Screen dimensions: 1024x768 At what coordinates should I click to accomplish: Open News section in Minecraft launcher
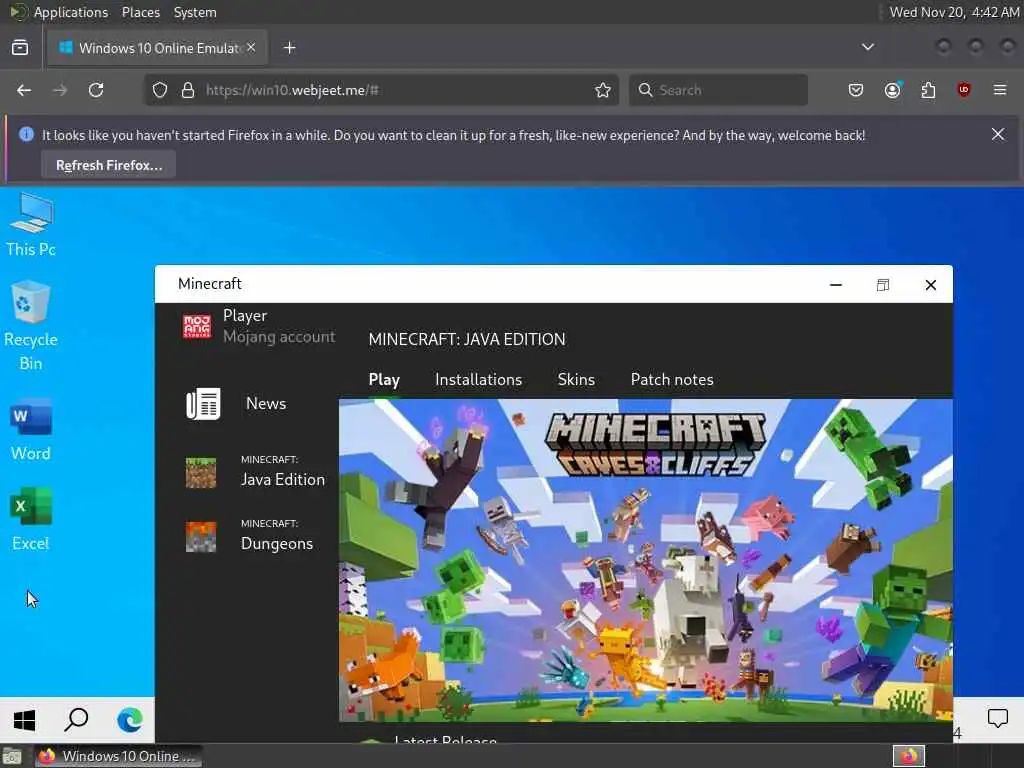click(236, 404)
